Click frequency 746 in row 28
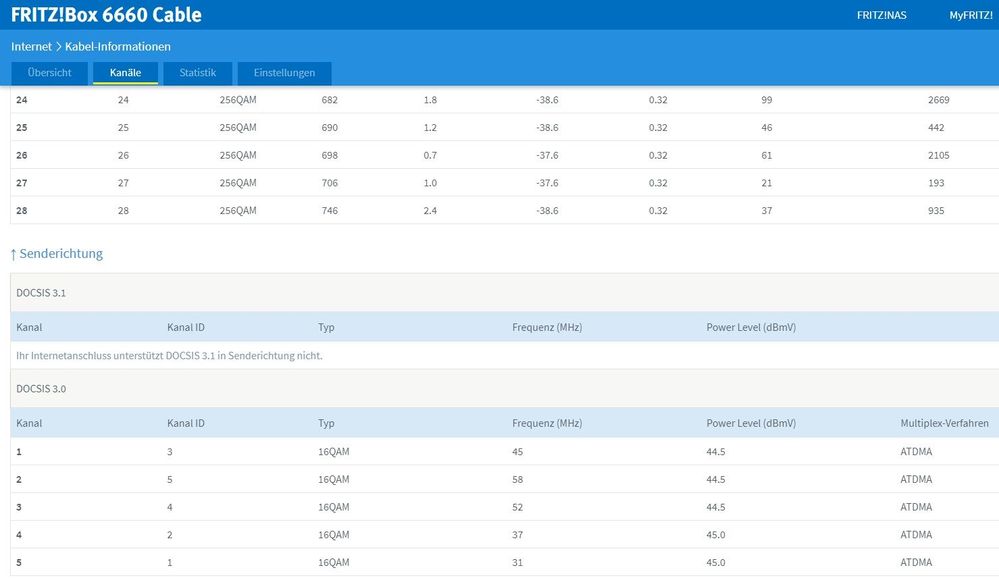The height and width of the screenshot is (580, 999). tap(329, 211)
